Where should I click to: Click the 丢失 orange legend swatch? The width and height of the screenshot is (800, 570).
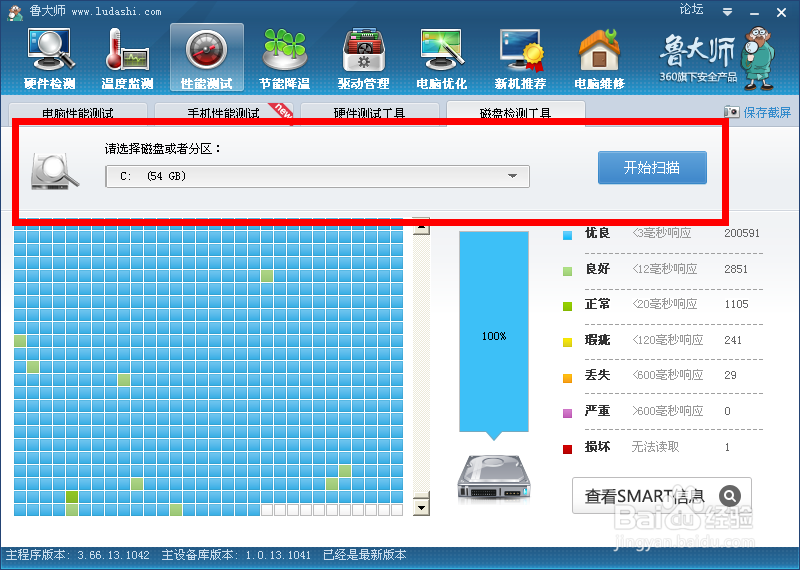tap(567, 378)
